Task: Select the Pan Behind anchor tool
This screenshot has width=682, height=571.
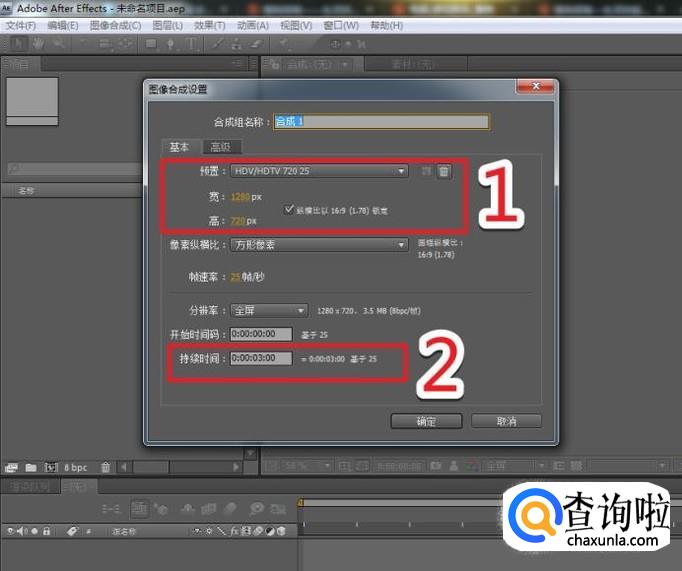Action: click(125, 43)
